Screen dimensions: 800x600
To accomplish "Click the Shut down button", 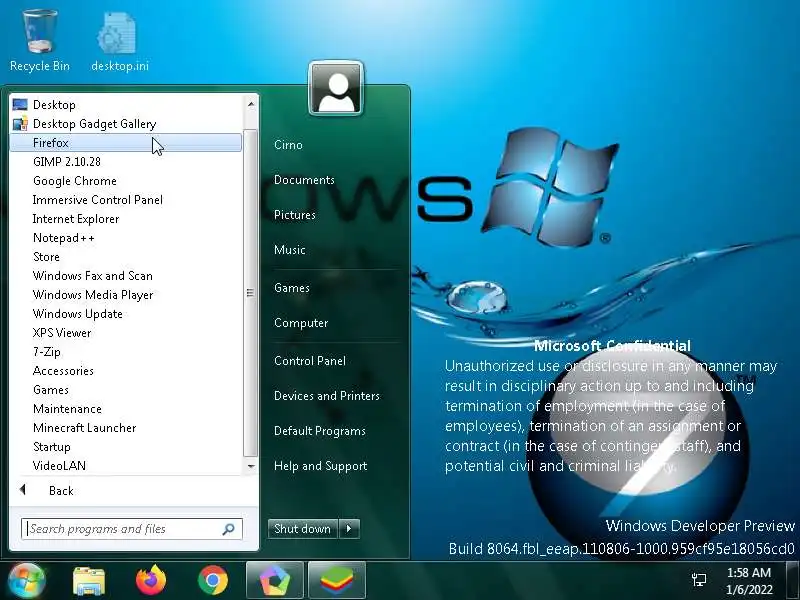I will point(303,529).
